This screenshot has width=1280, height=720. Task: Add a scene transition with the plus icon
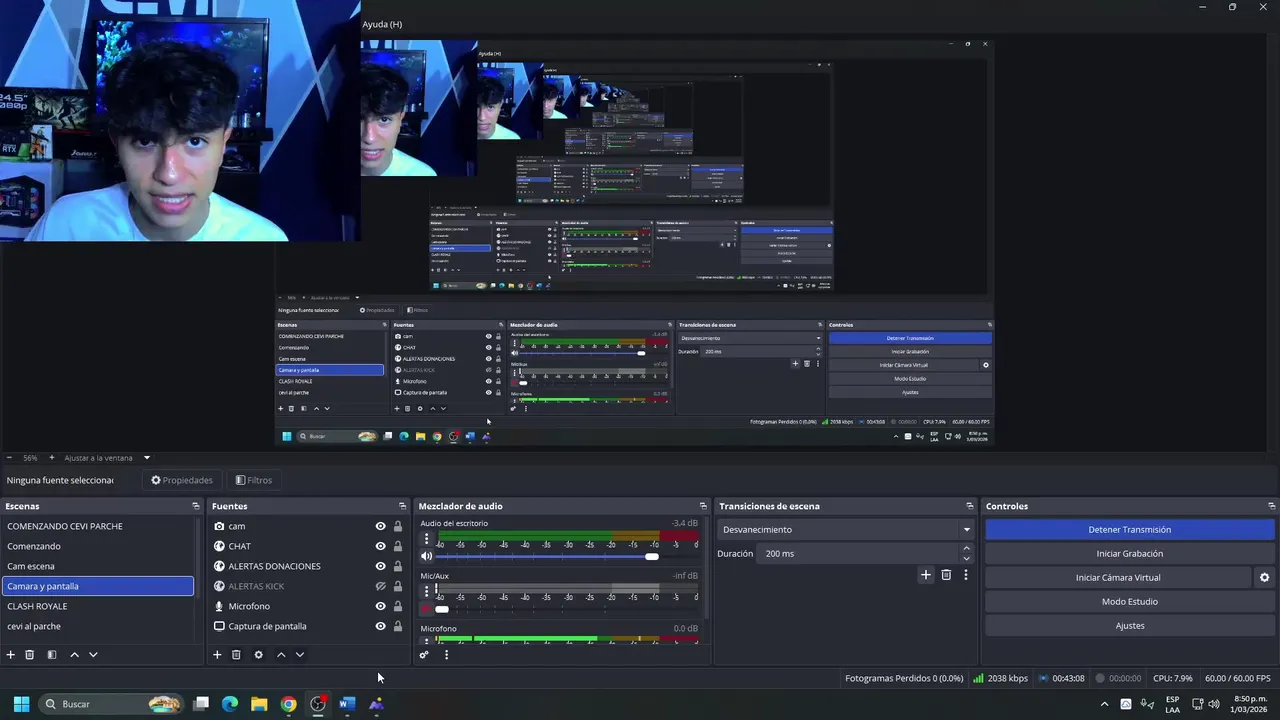point(926,575)
